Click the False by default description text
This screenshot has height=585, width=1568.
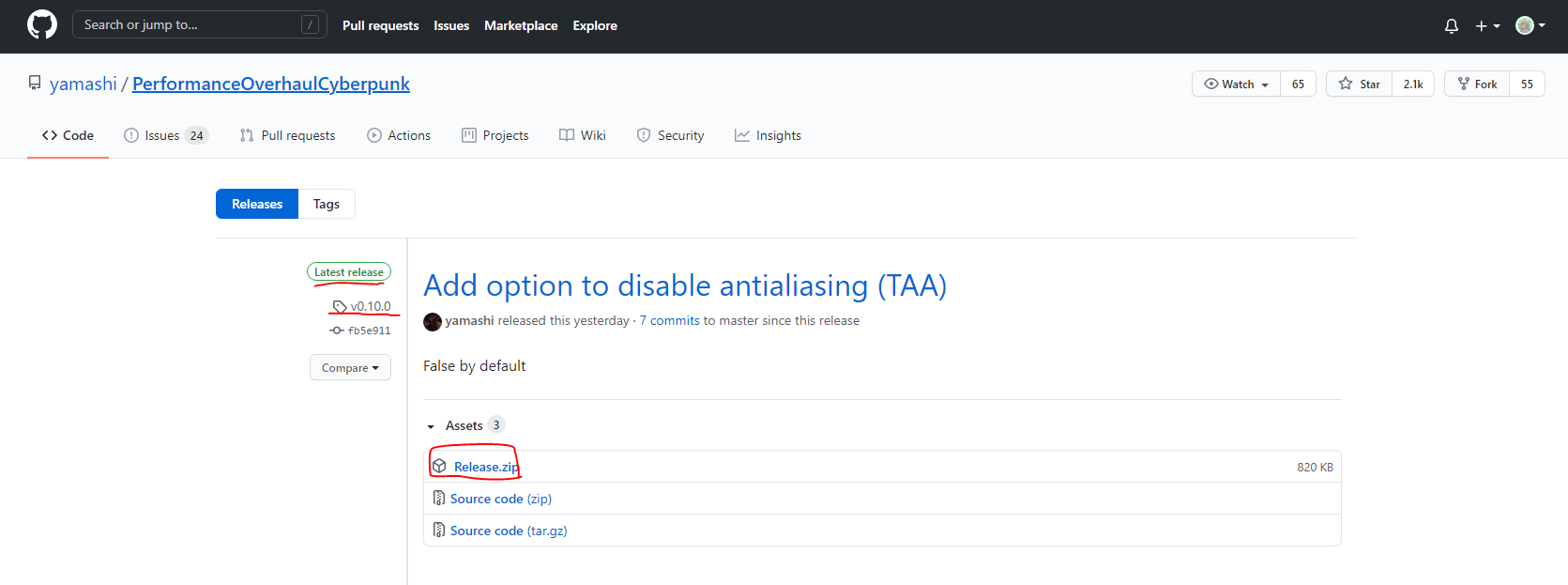point(474,365)
